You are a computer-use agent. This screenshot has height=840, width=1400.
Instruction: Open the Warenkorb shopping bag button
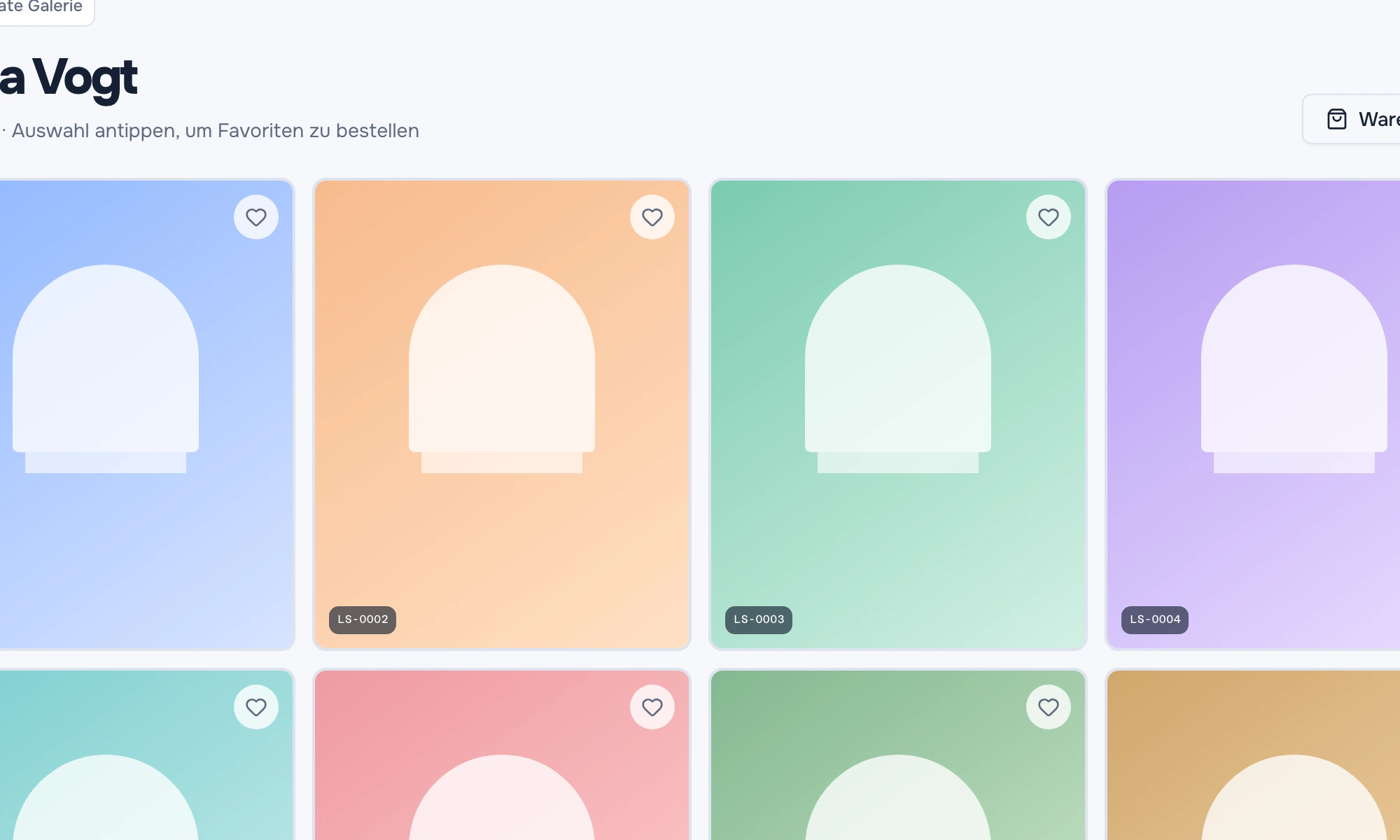click(1352, 119)
